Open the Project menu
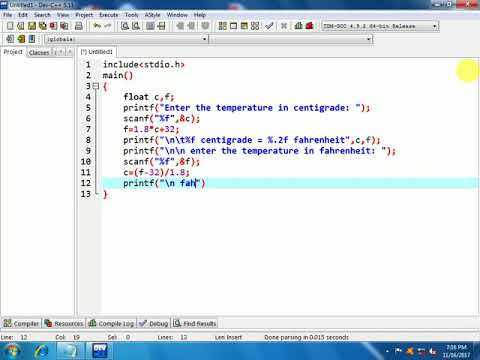This screenshot has height=360, width=480. click(84, 15)
